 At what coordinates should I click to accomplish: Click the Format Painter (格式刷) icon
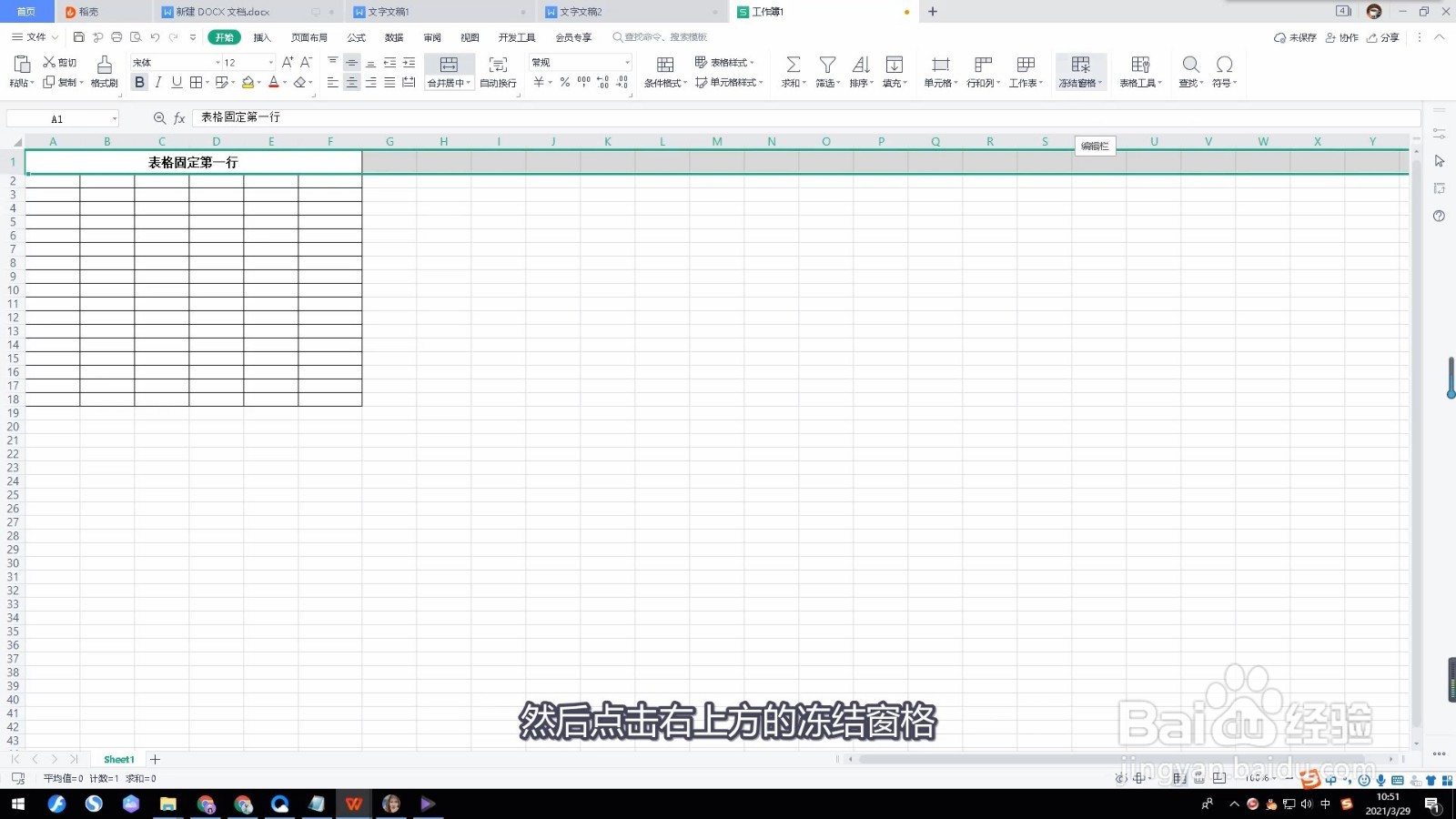click(103, 71)
